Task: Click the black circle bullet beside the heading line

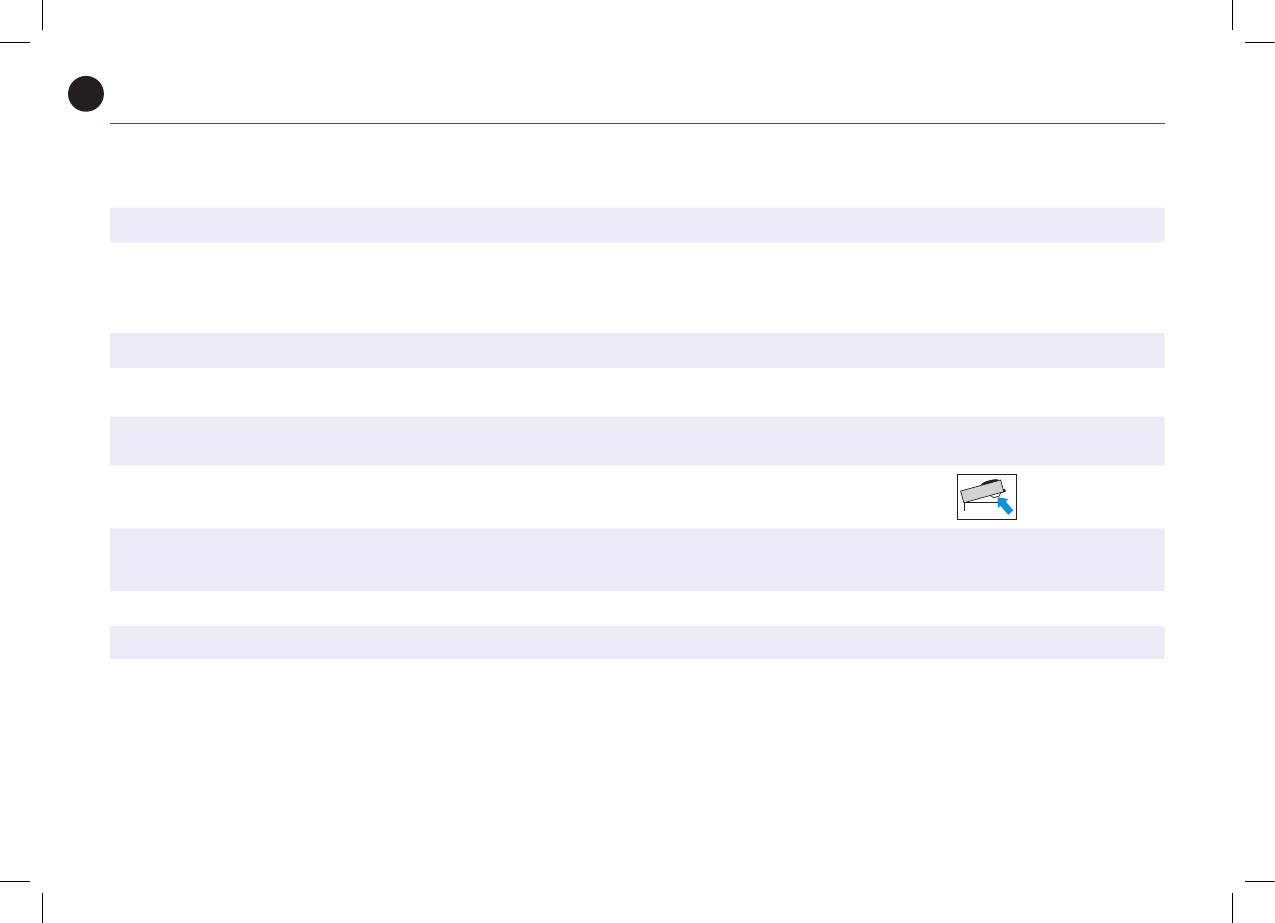Action: 86,93
